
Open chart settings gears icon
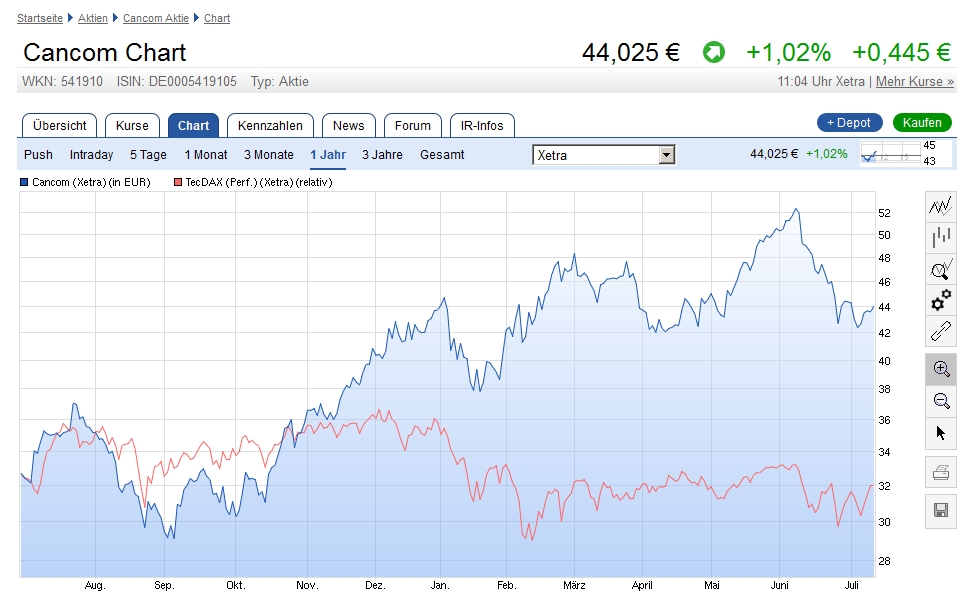(940, 300)
